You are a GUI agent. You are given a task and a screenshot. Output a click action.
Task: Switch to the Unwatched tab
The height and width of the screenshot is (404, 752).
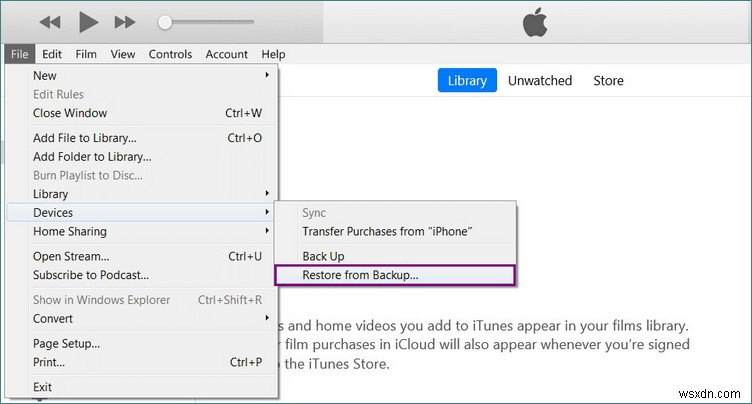coord(540,80)
